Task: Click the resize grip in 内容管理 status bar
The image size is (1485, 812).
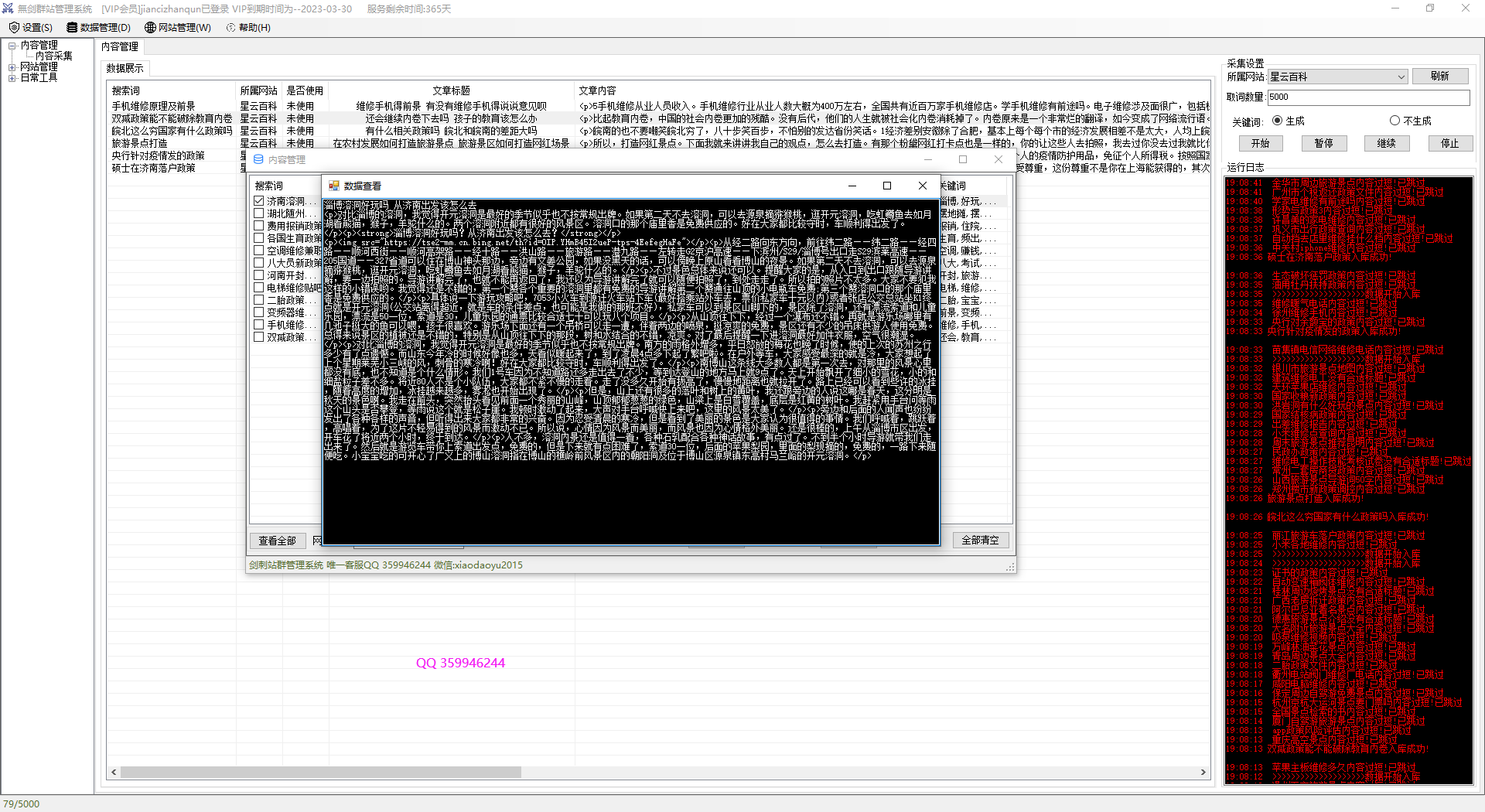Action: coord(1009,567)
